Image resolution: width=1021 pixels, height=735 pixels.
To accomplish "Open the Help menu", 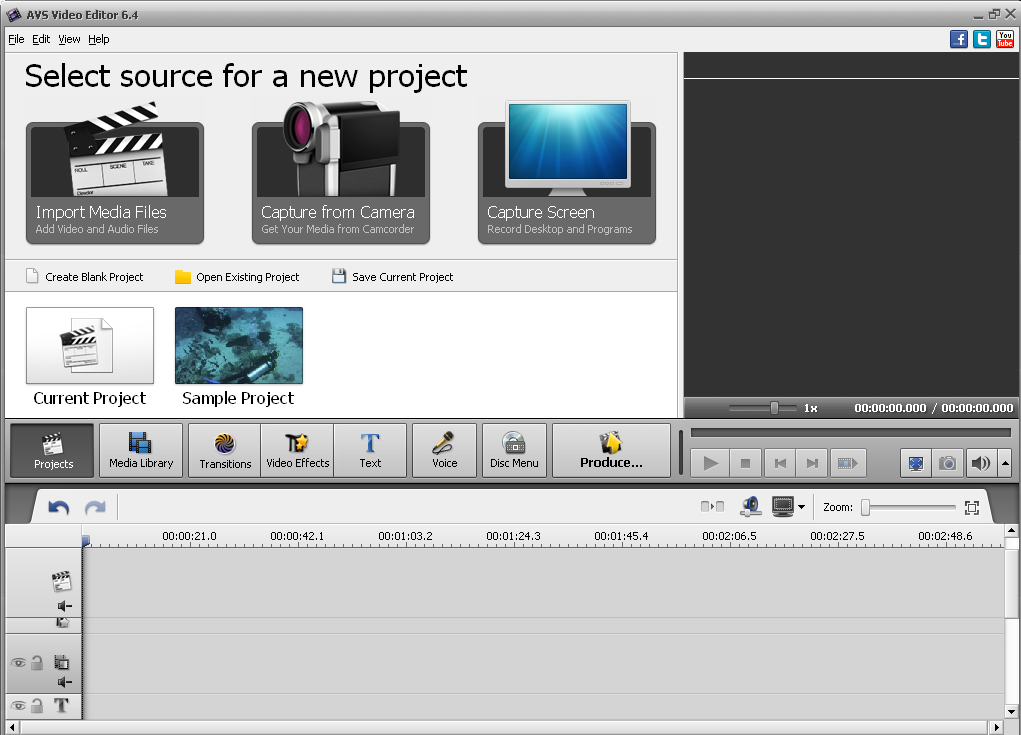I will (99, 39).
